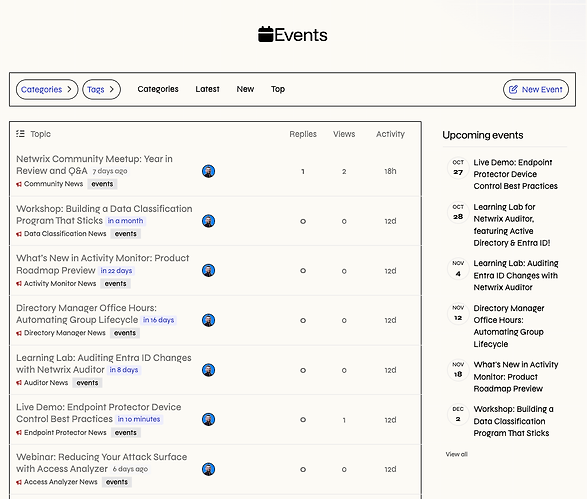Click poster avatar in Activity Monitor Roadmap row
Viewport: 587px width, 499px height.
tap(209, 270)
